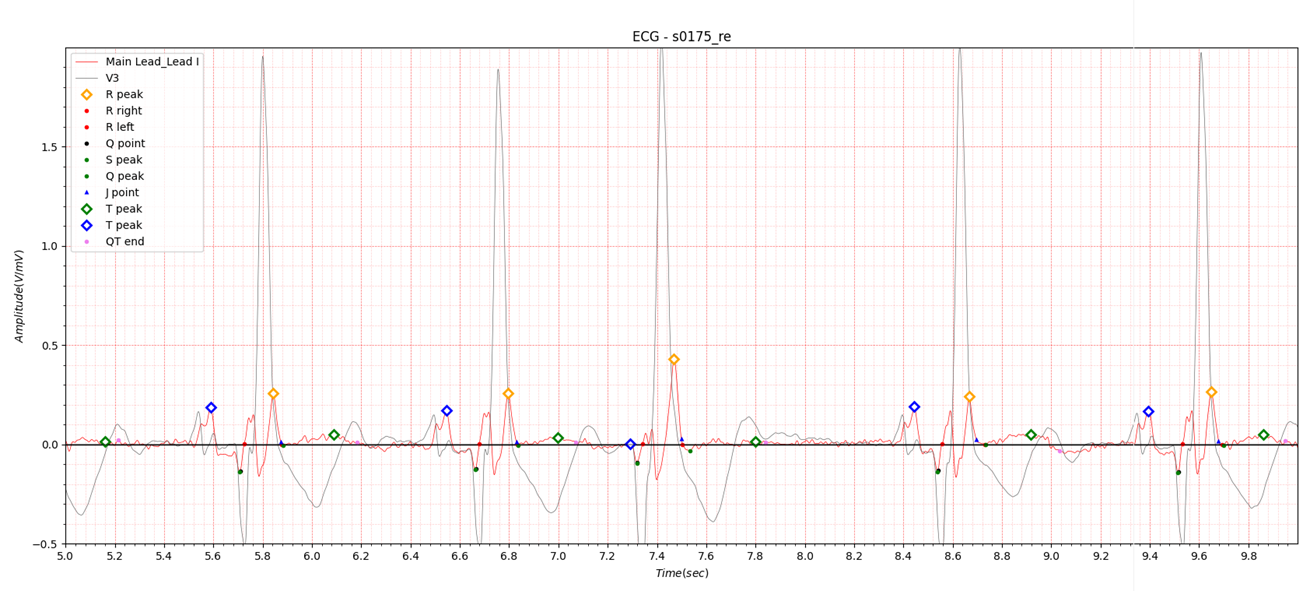
Task: Click the green diamond marker near 7.8 s
Action: point(755,442)
